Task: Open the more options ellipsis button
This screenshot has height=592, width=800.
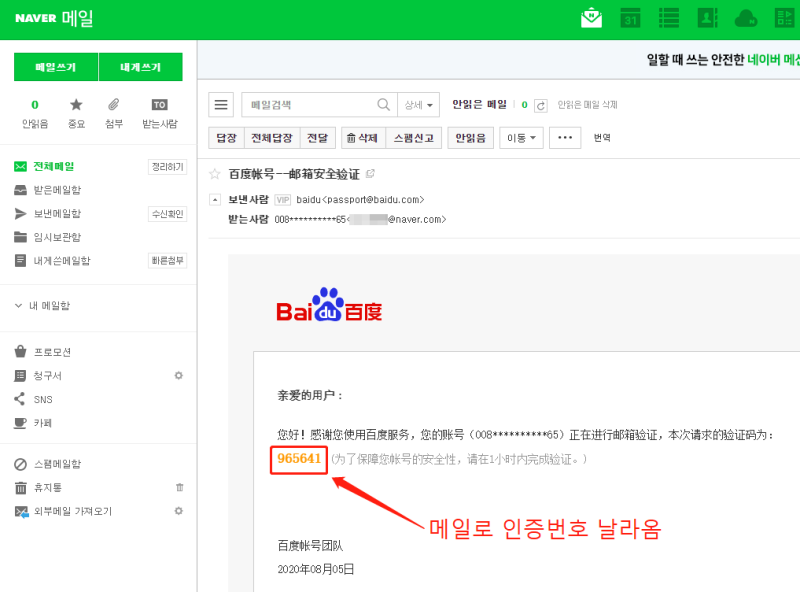Action: pos(565,138)
